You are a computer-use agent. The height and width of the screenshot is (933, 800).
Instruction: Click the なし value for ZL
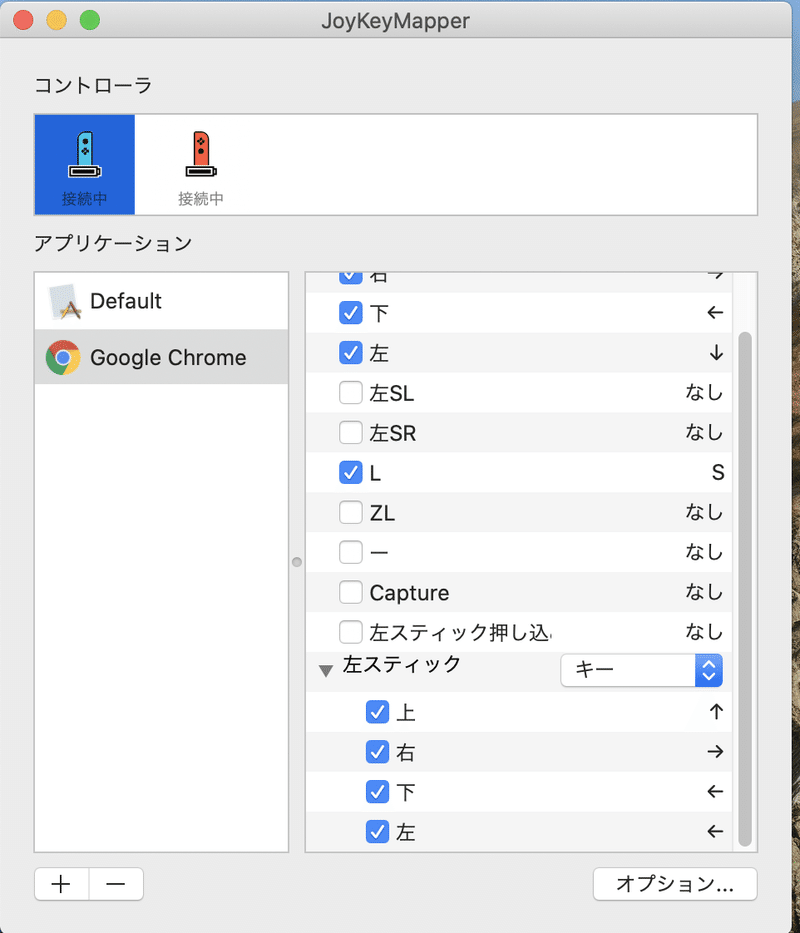[x=704, y=512]
